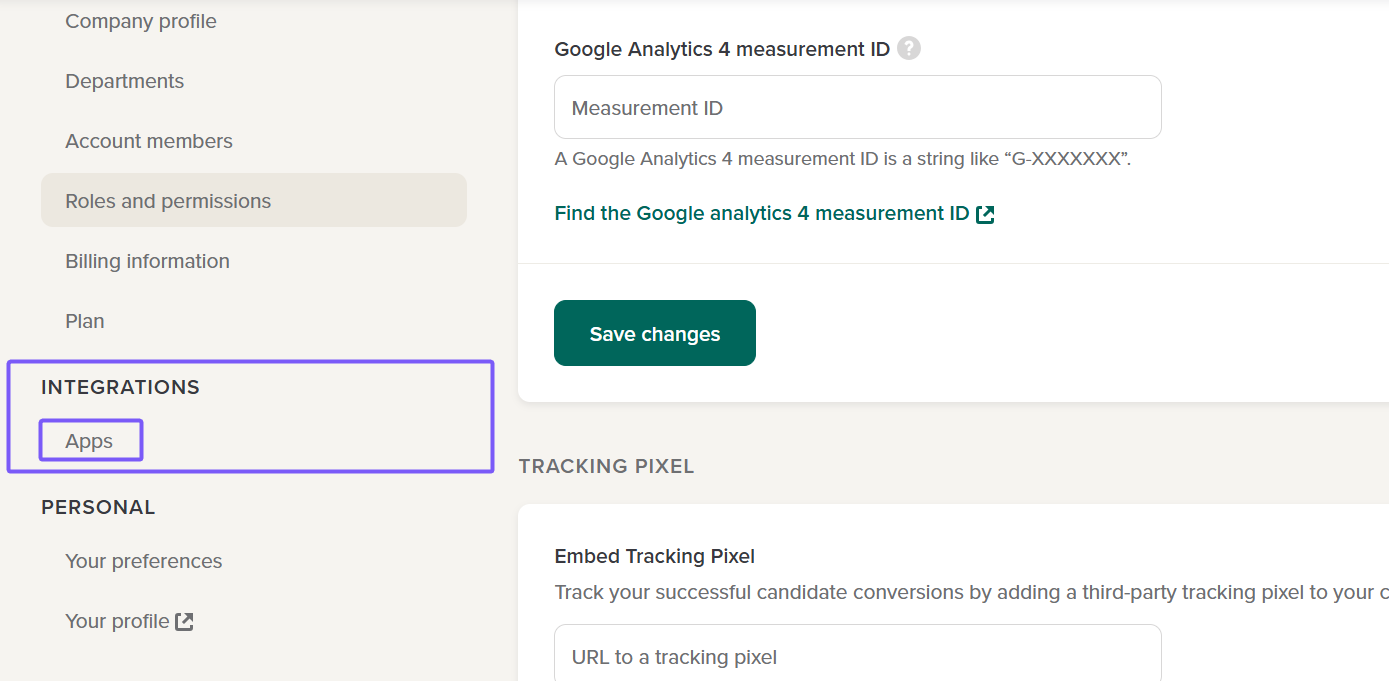This screenshot has height=681, width=1389.
Task: Click the TRACKING PIXEL section heading
Action: 606,466
